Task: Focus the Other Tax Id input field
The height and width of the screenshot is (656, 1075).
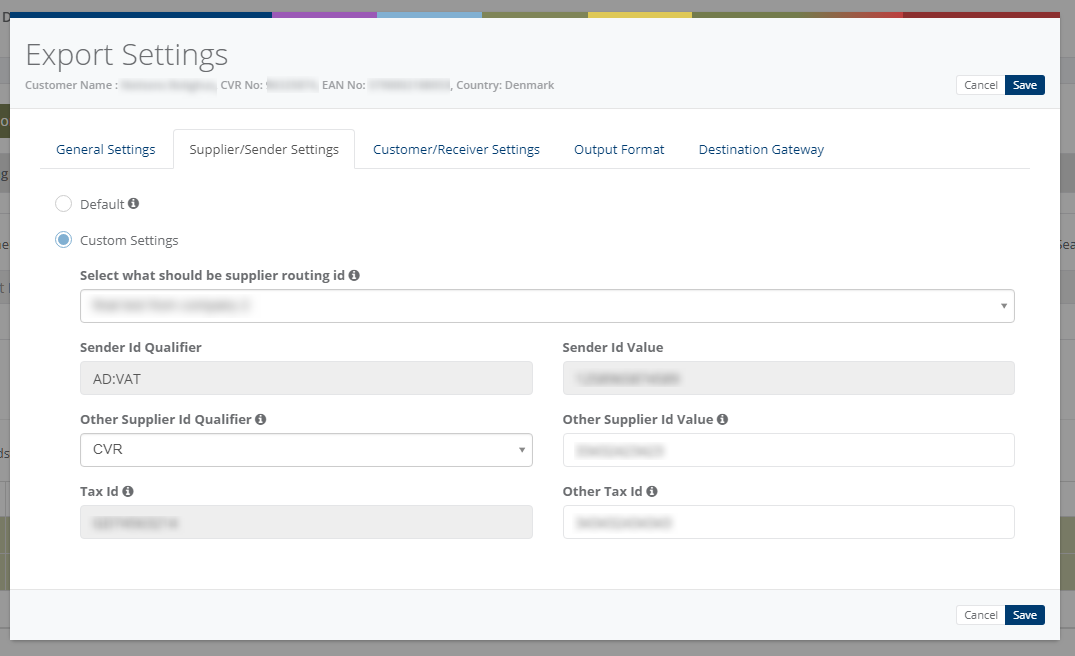Action: [788, 522]
